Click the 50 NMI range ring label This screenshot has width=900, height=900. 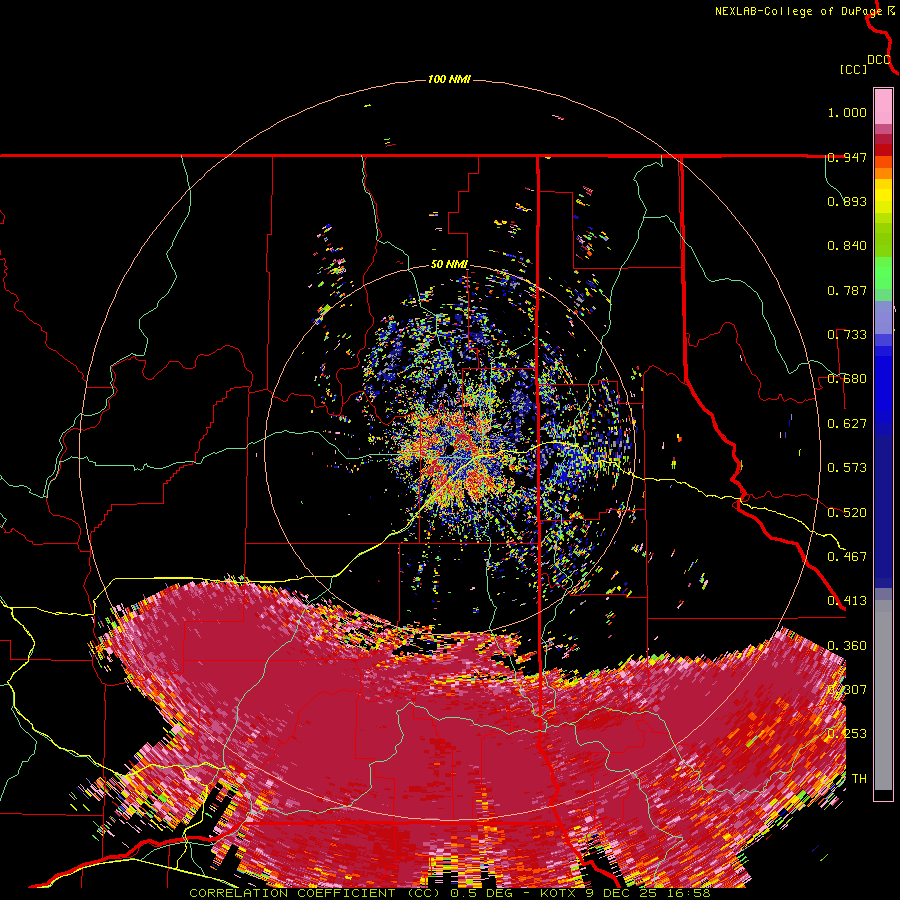449,265
